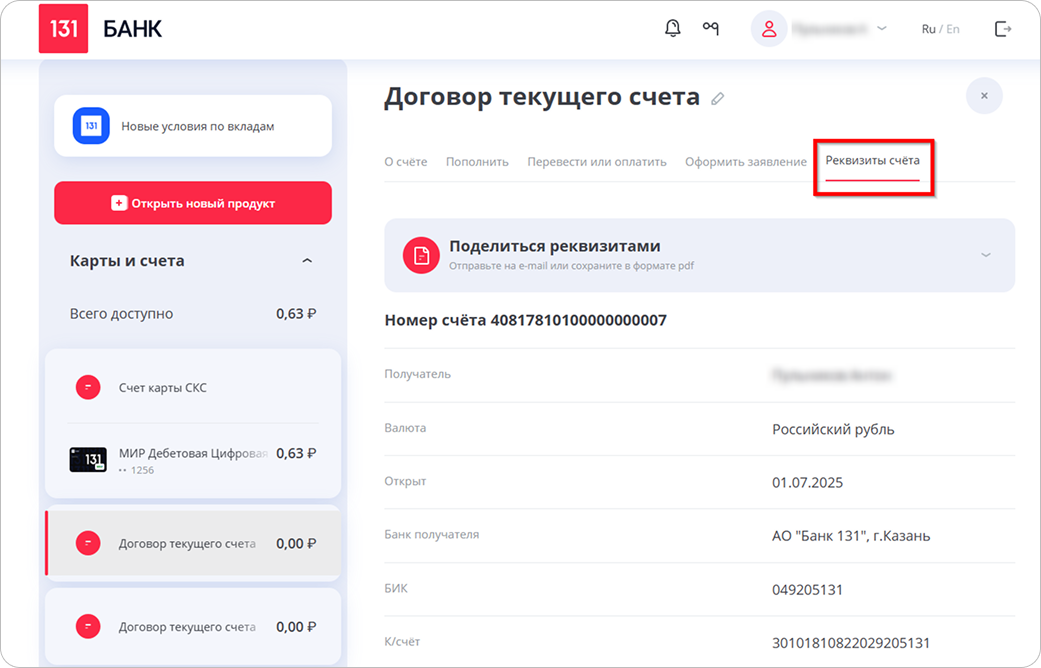Switch language to En

tap(952, 29)
